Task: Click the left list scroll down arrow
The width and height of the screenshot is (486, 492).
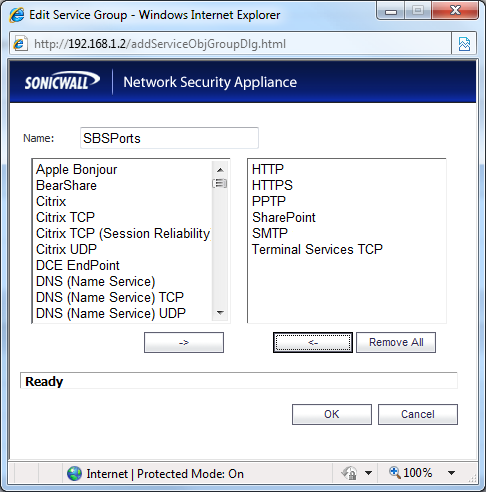Action: [x=220, y=313]
